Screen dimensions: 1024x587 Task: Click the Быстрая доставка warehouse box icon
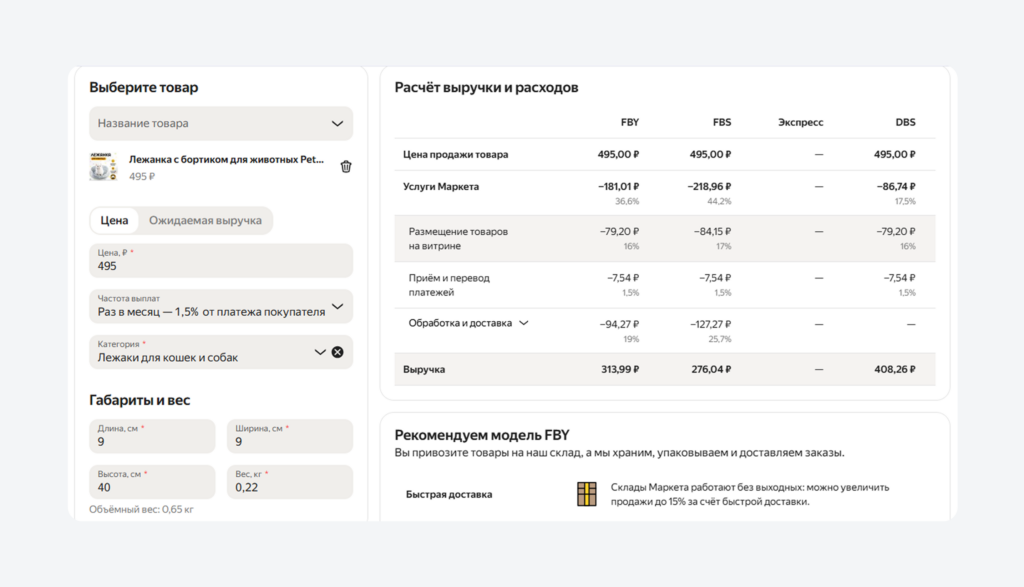coord(587,494)
